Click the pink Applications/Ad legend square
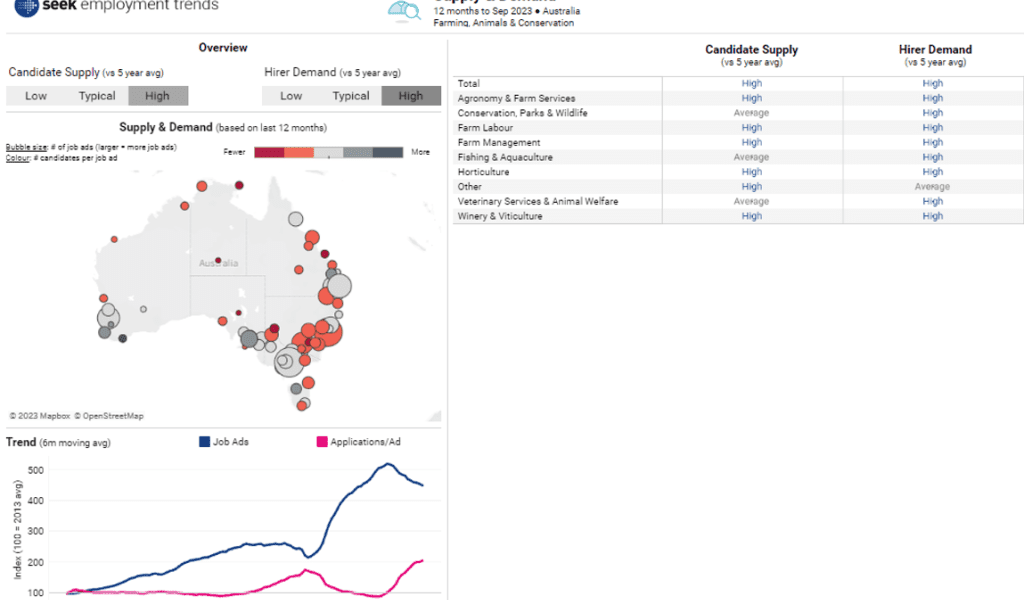This screenshot has height=600, width=1024. (x=322, y=442)
